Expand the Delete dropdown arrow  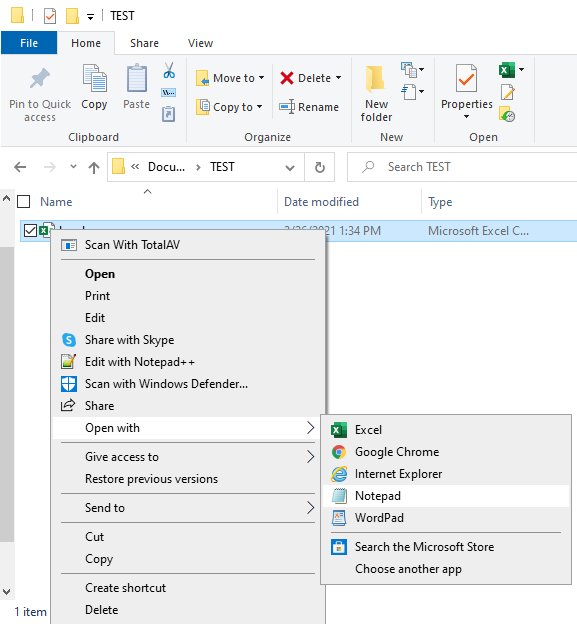click(339, 78)
